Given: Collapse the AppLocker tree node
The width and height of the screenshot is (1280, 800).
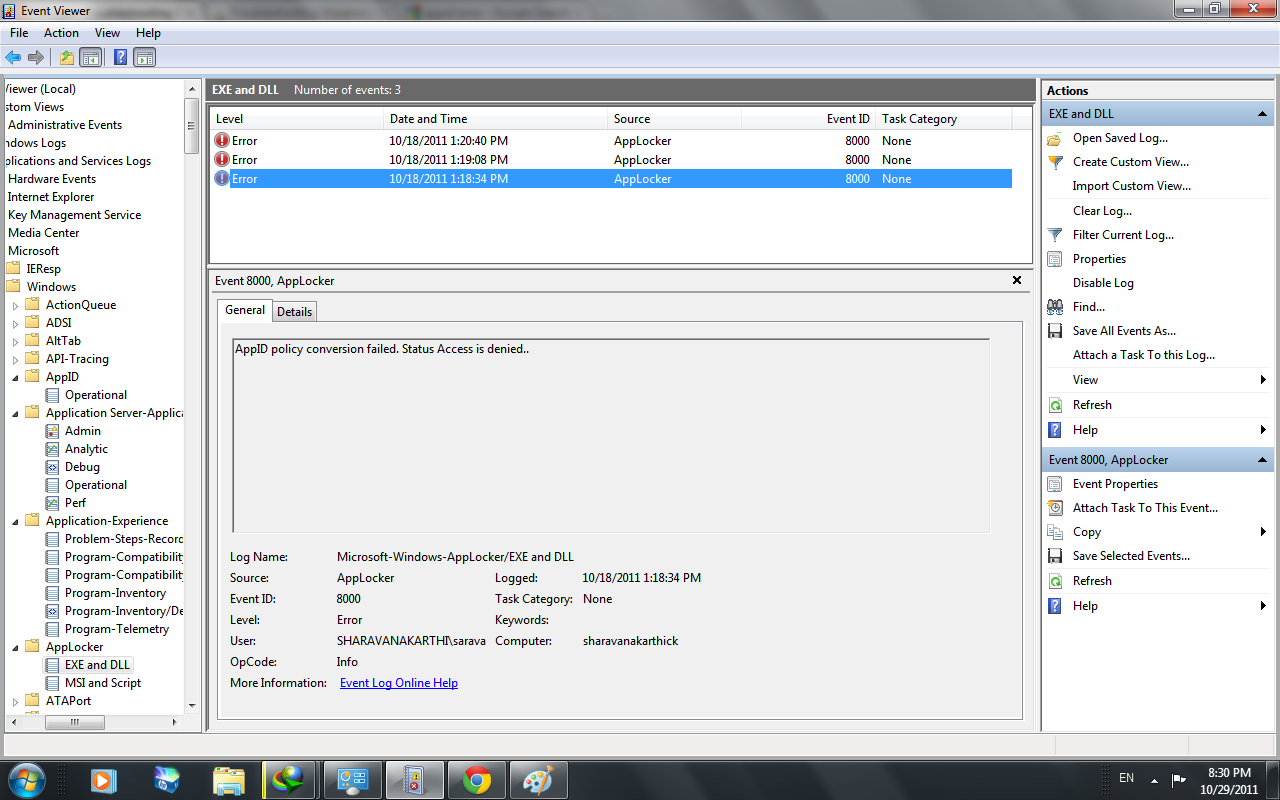Looking at the screenshot, I should [16, 647].
